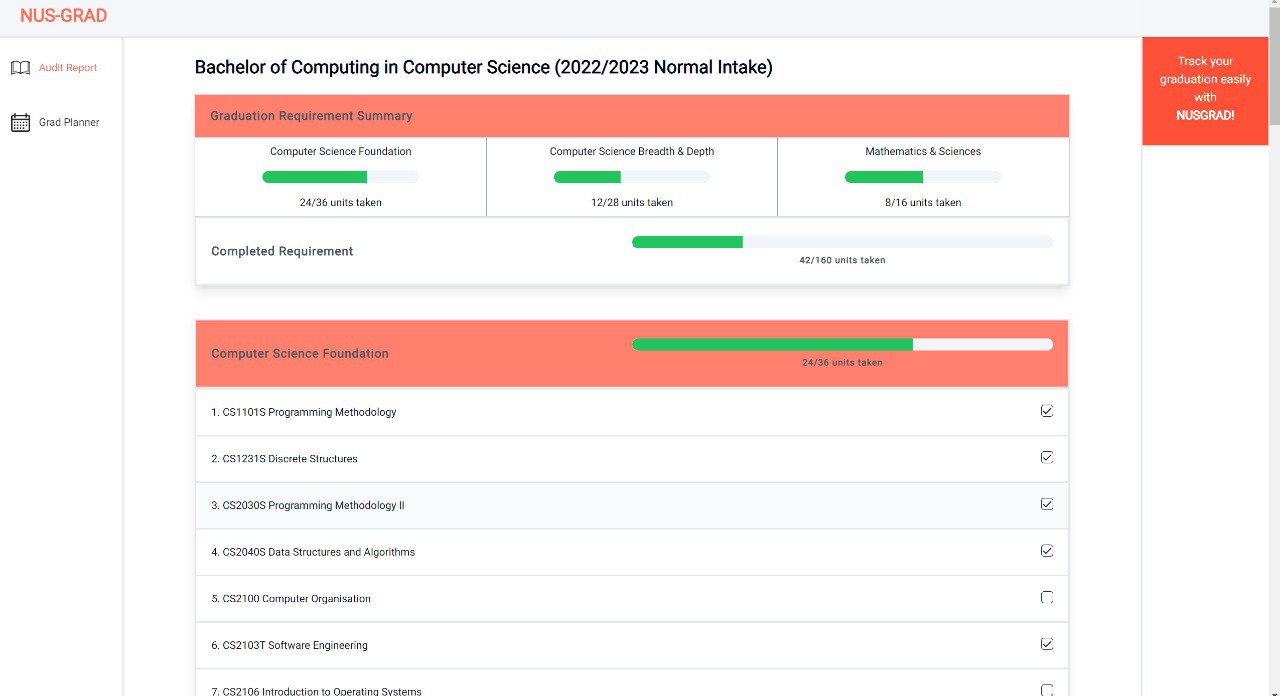The height and width of the screenshot is (696, 1280).
Task: Toggle the CS2040S Data Structures checkbox
Action: pyautogui.click(x=1047, y=550)
